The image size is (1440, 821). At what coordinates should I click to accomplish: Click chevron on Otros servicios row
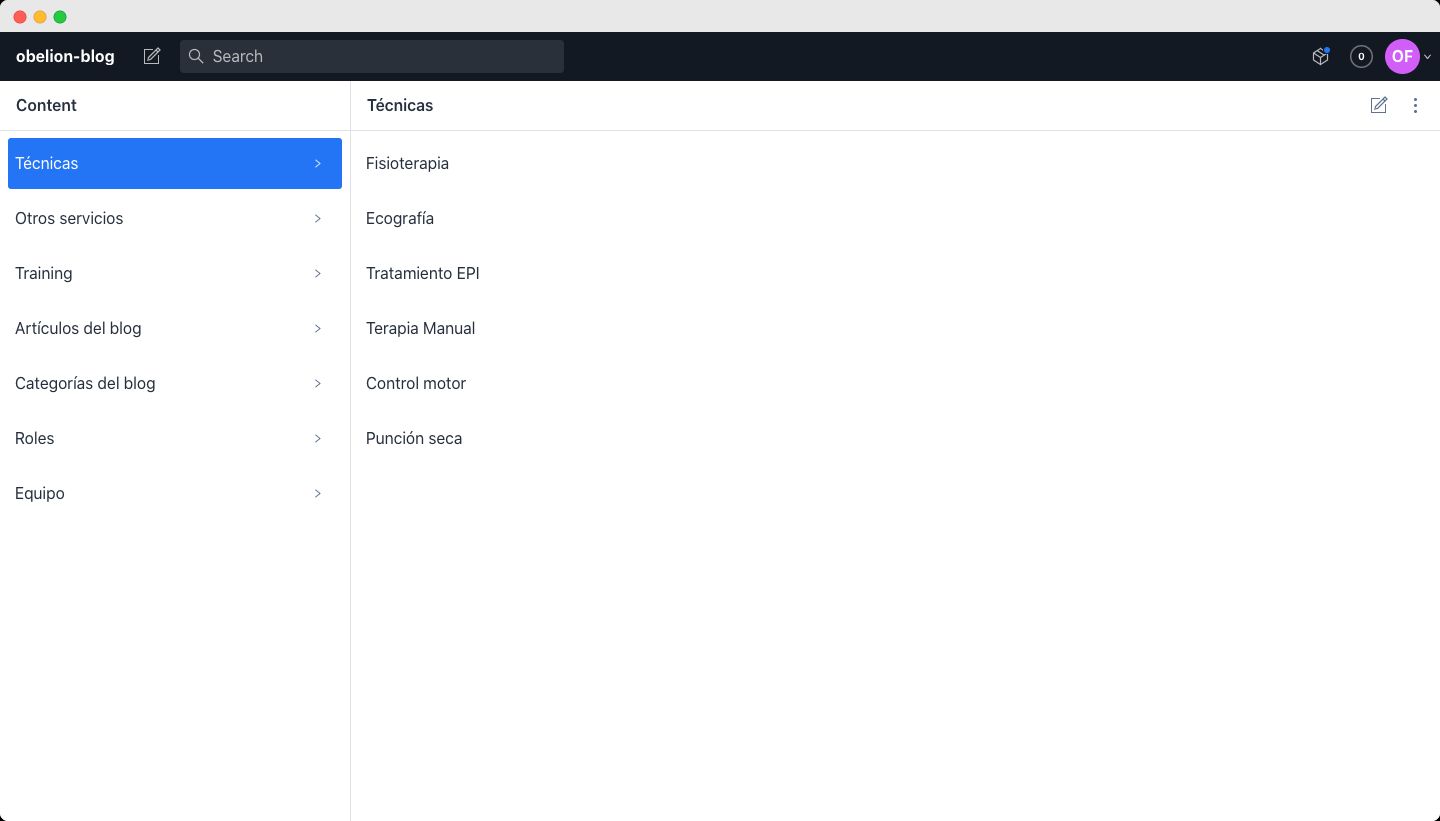coord(318,218)
